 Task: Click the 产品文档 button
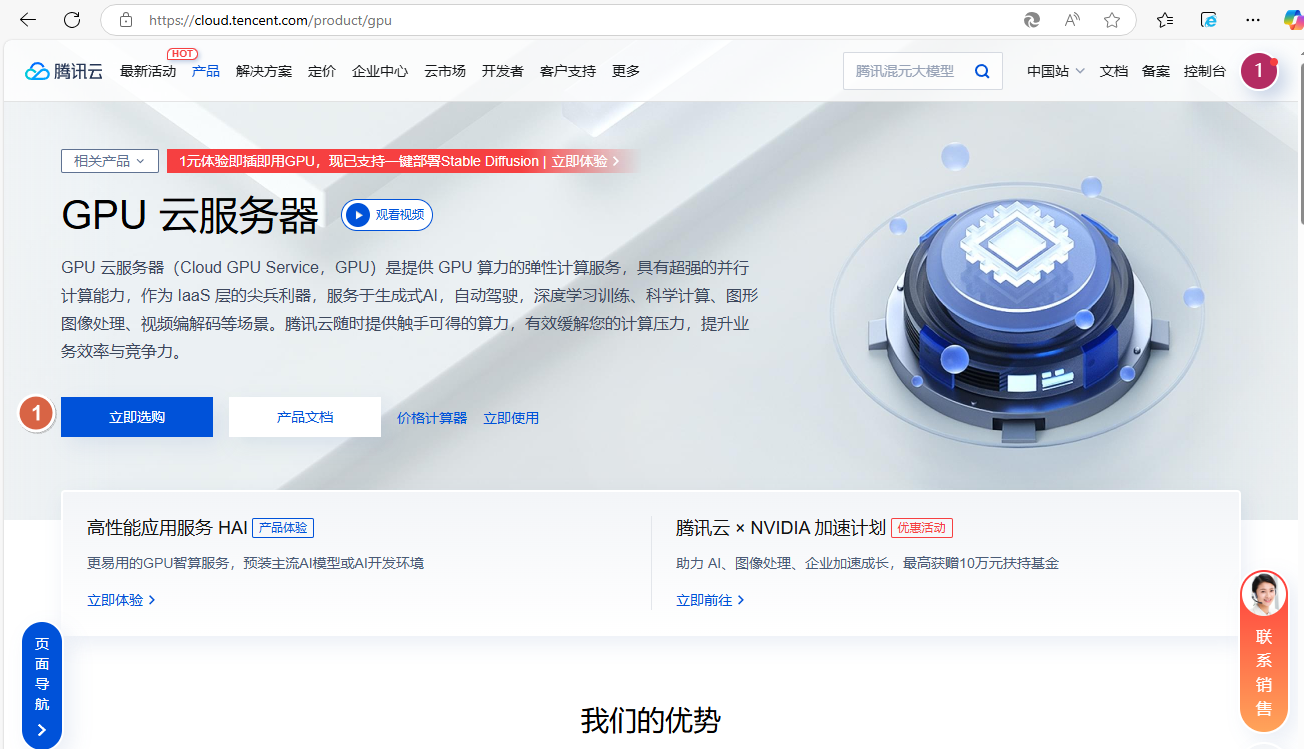pyautogui.click(x=305, y=417)
